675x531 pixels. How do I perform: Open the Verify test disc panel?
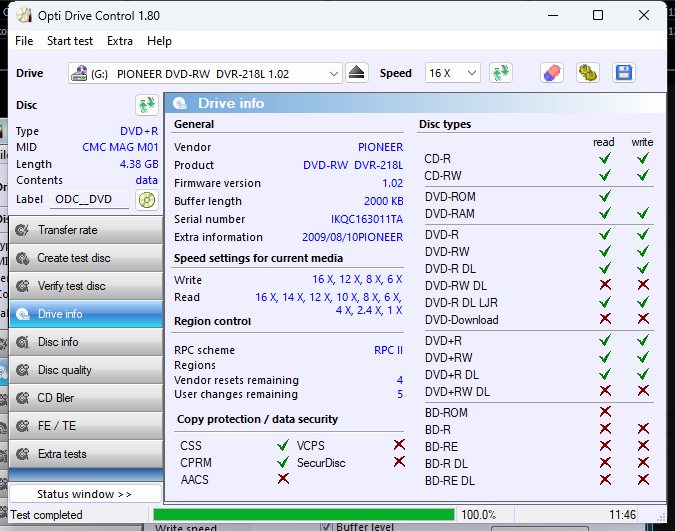[x=86, y=286]
